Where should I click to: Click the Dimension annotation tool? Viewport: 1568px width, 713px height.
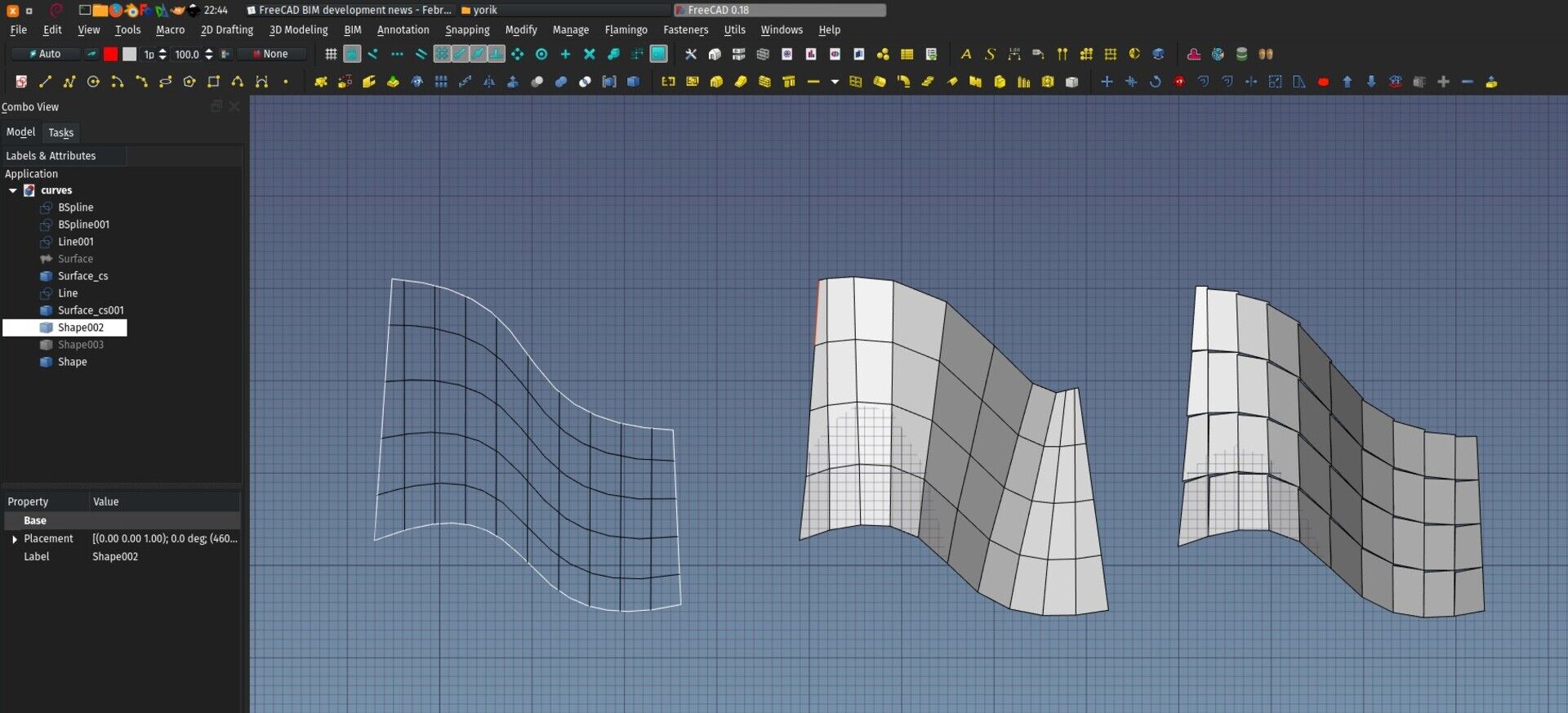[x=1013, y=54]
